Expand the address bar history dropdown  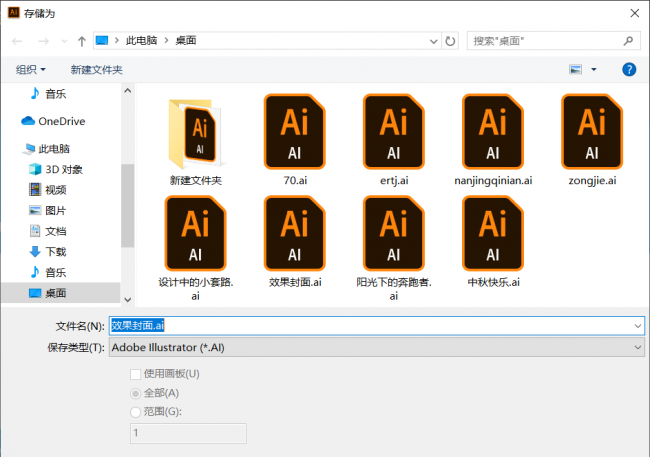pyautogui.click(x=433, y=41)
